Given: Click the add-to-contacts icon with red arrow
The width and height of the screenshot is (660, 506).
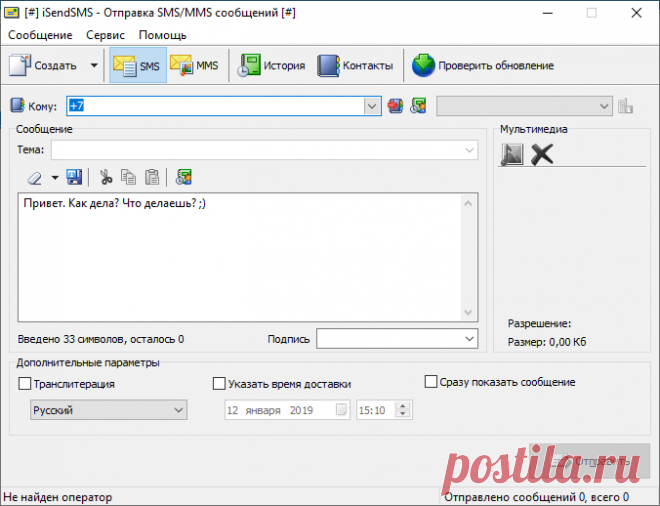Looking at the screenshot, I should point(395,106).
